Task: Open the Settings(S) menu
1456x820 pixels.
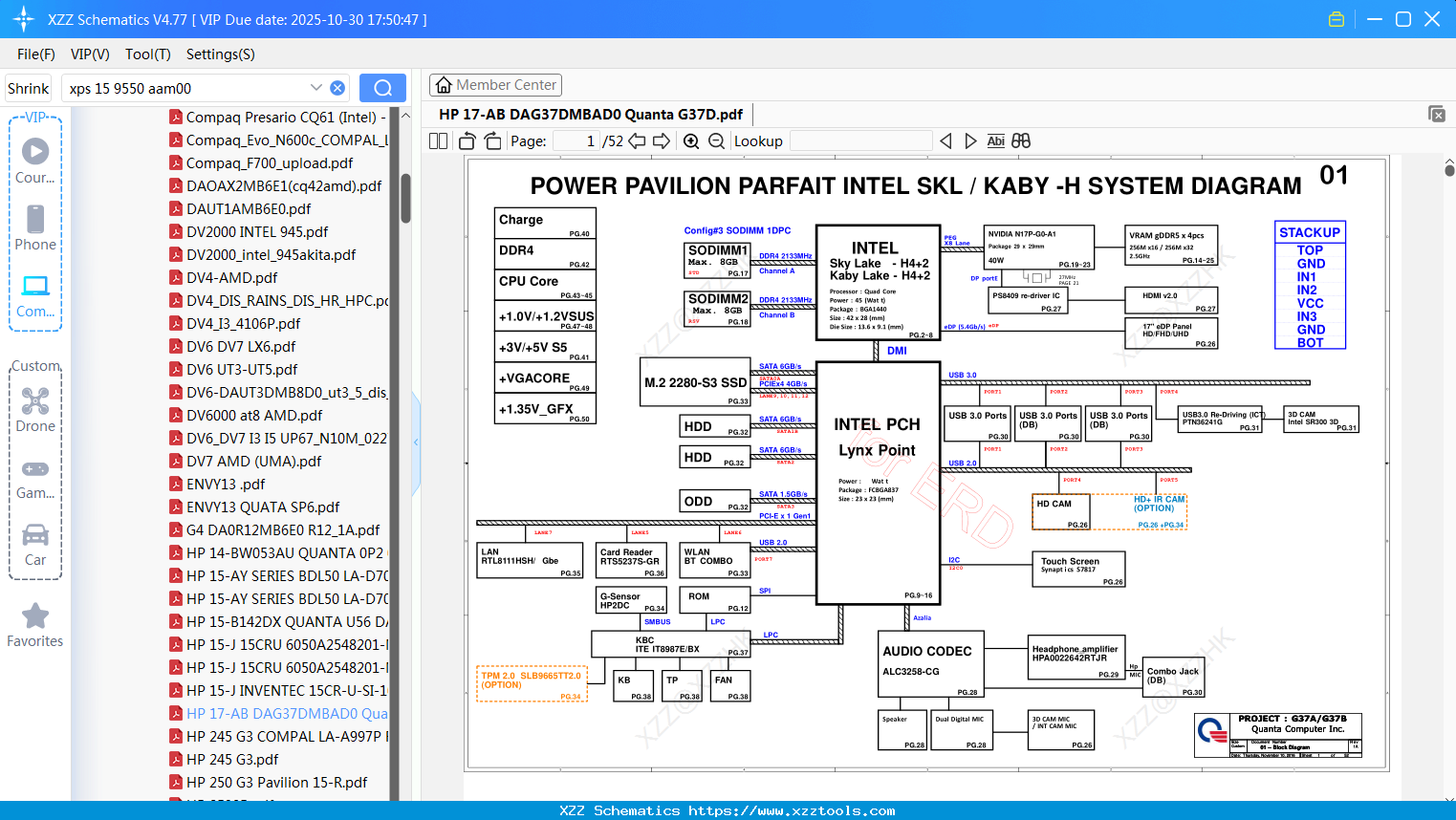Action: pos(221,54)
